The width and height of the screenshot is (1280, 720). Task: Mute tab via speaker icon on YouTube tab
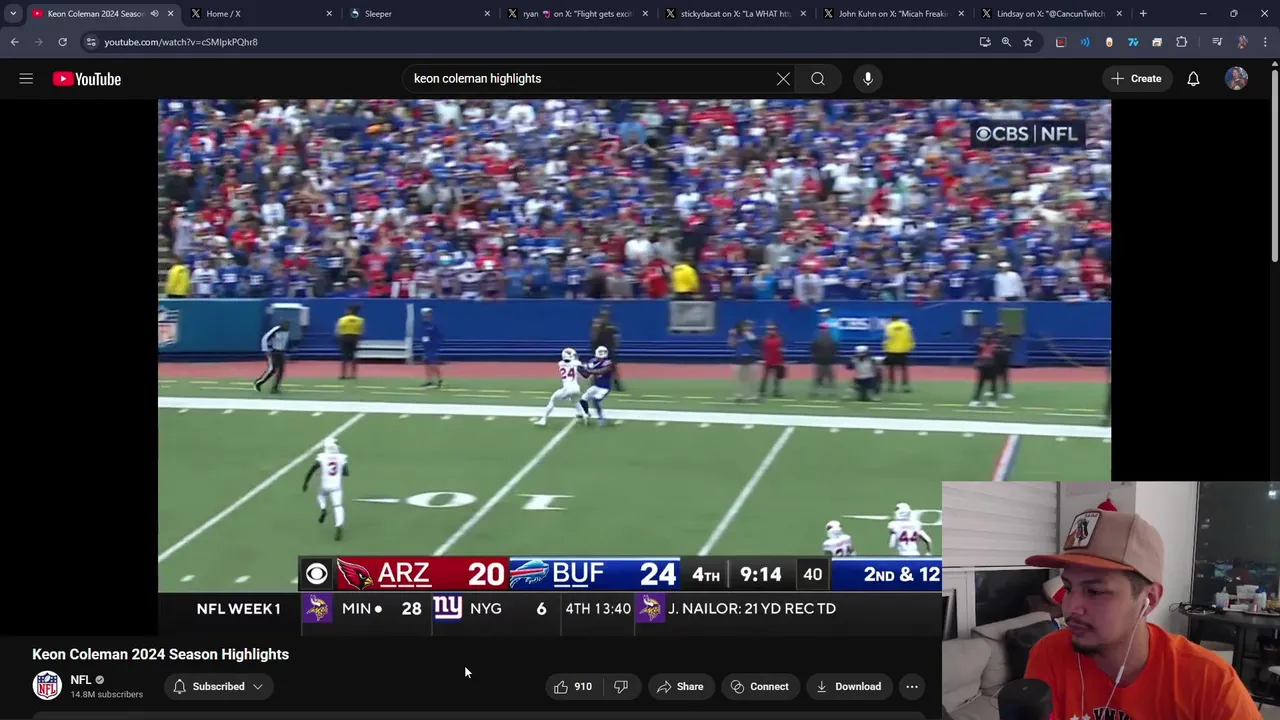[154, 14]
